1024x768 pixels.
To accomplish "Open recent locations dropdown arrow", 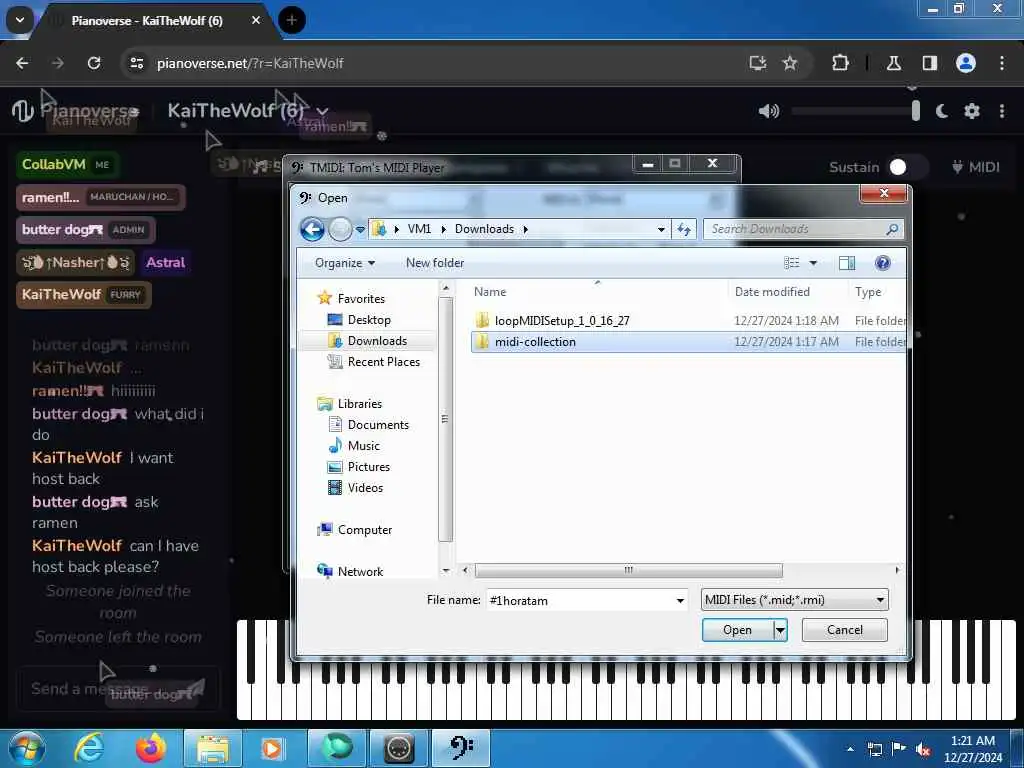I will click(360, 230).
